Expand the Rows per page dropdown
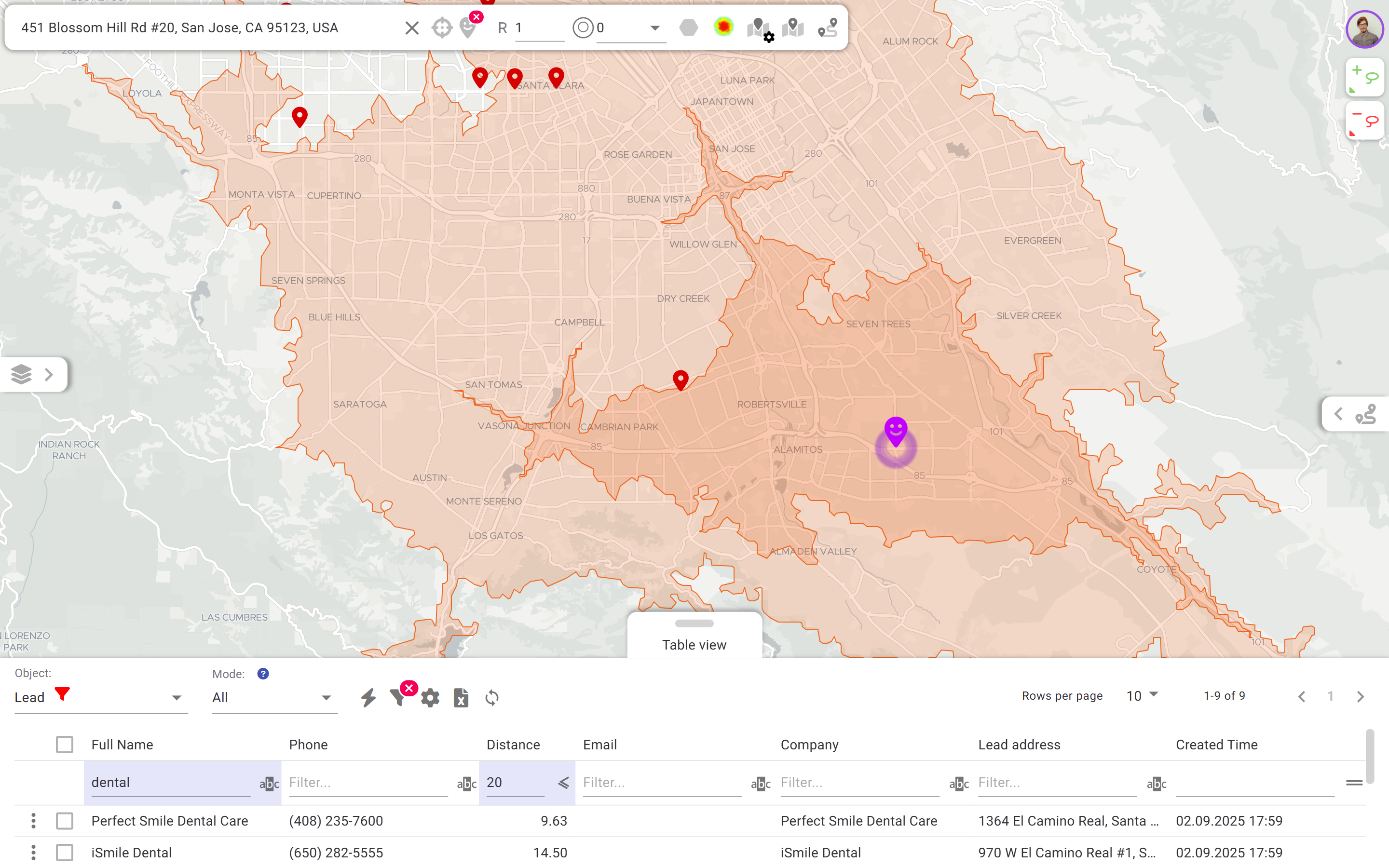 point(1142,696)
